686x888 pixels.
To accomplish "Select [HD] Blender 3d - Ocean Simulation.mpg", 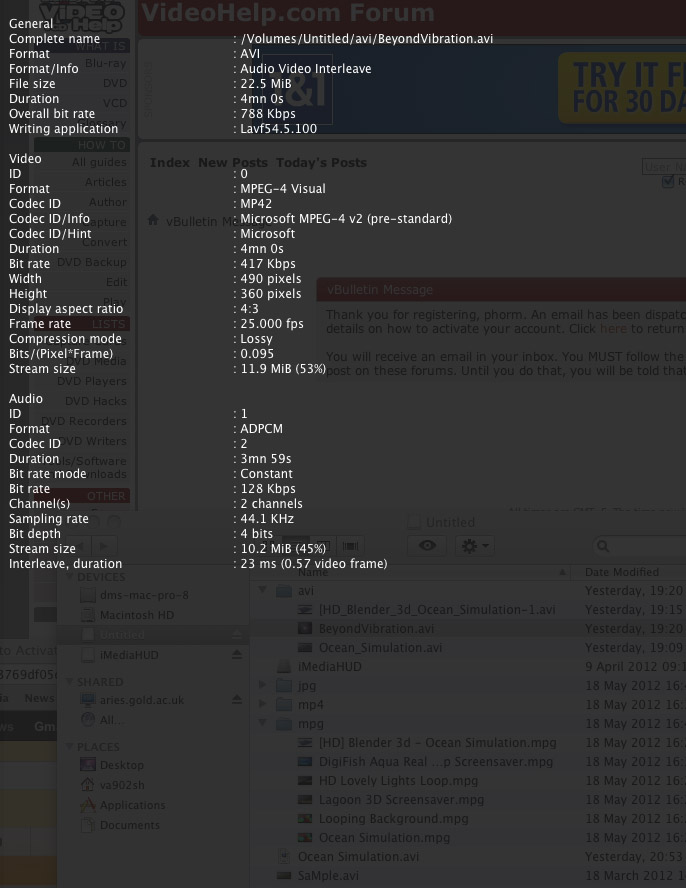I will [x=437, y=742].
